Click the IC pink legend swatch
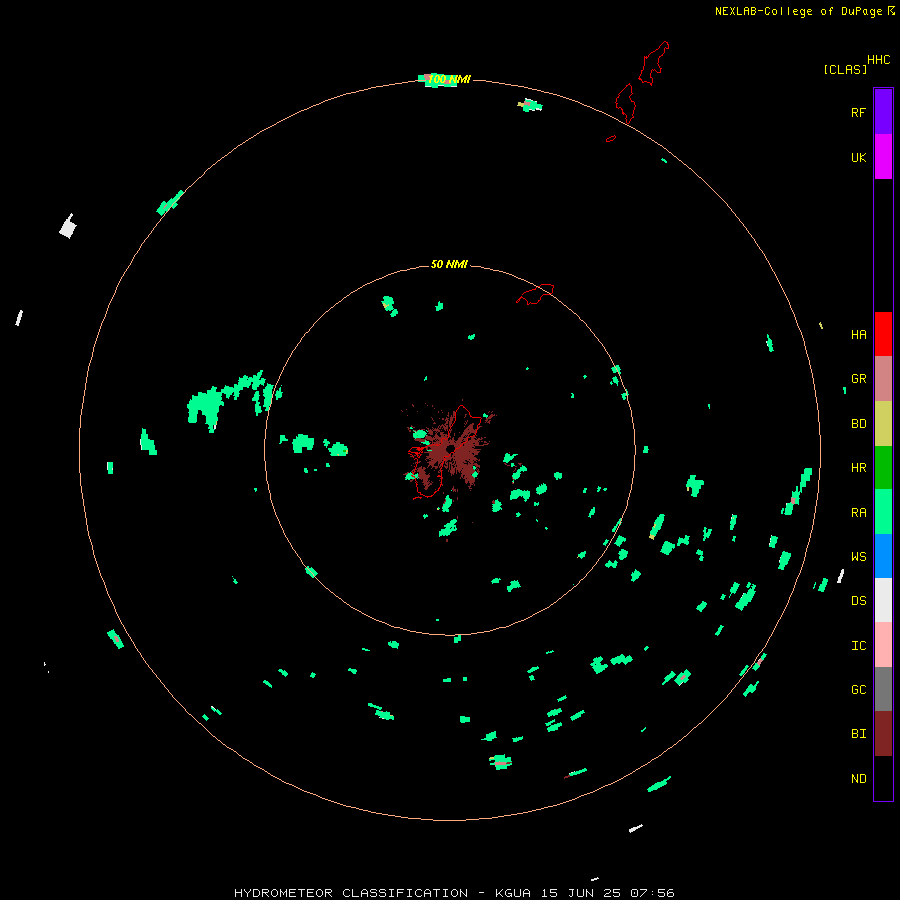Screen dimensions: 900x900 [x=883, y=645]
